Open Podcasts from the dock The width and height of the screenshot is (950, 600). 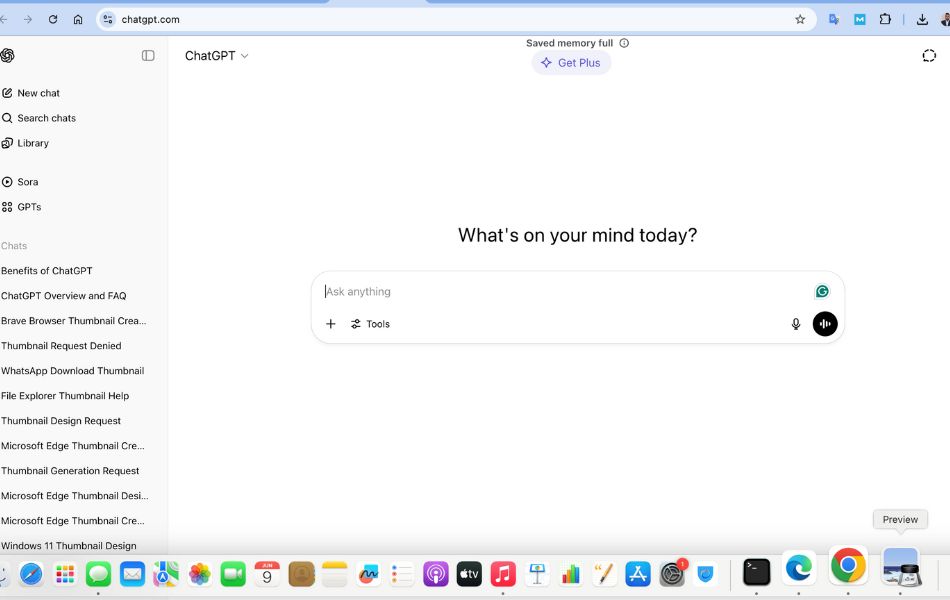(436, 573)
